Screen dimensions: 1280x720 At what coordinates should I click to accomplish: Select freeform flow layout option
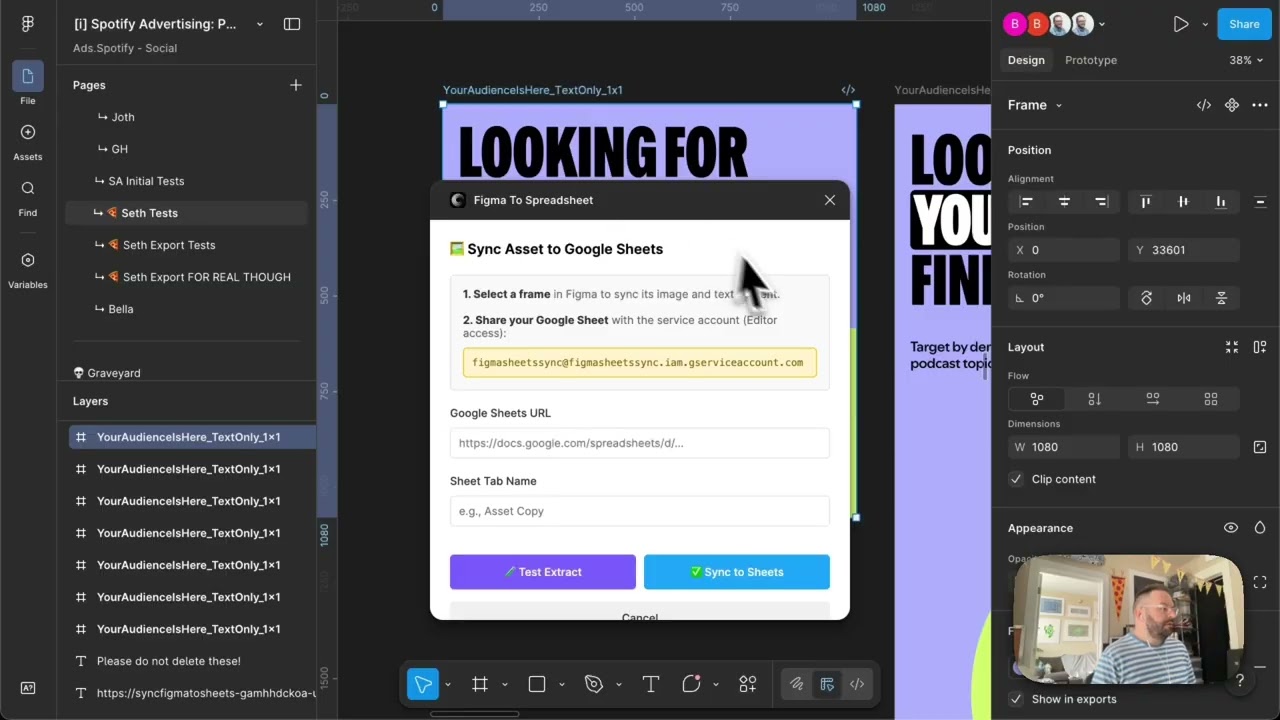click(1037, 399)
